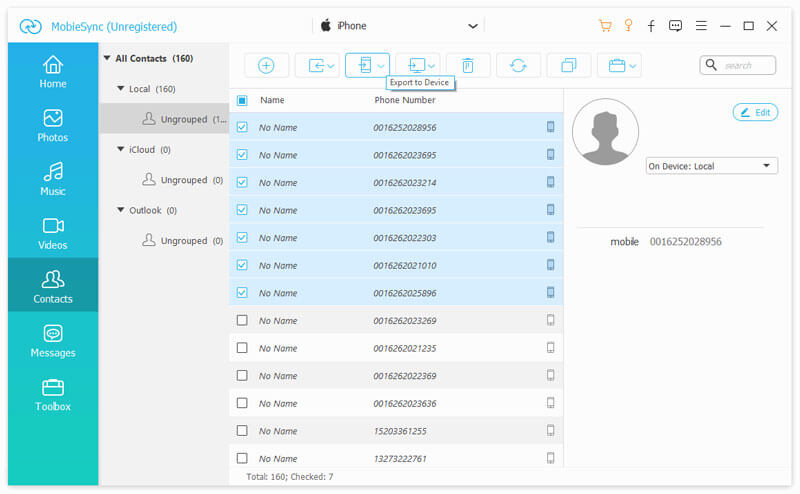The width and height of the screenshot is (800, 494).
Task: Open the feedback chat bubble icon
Action: [675, 26]
